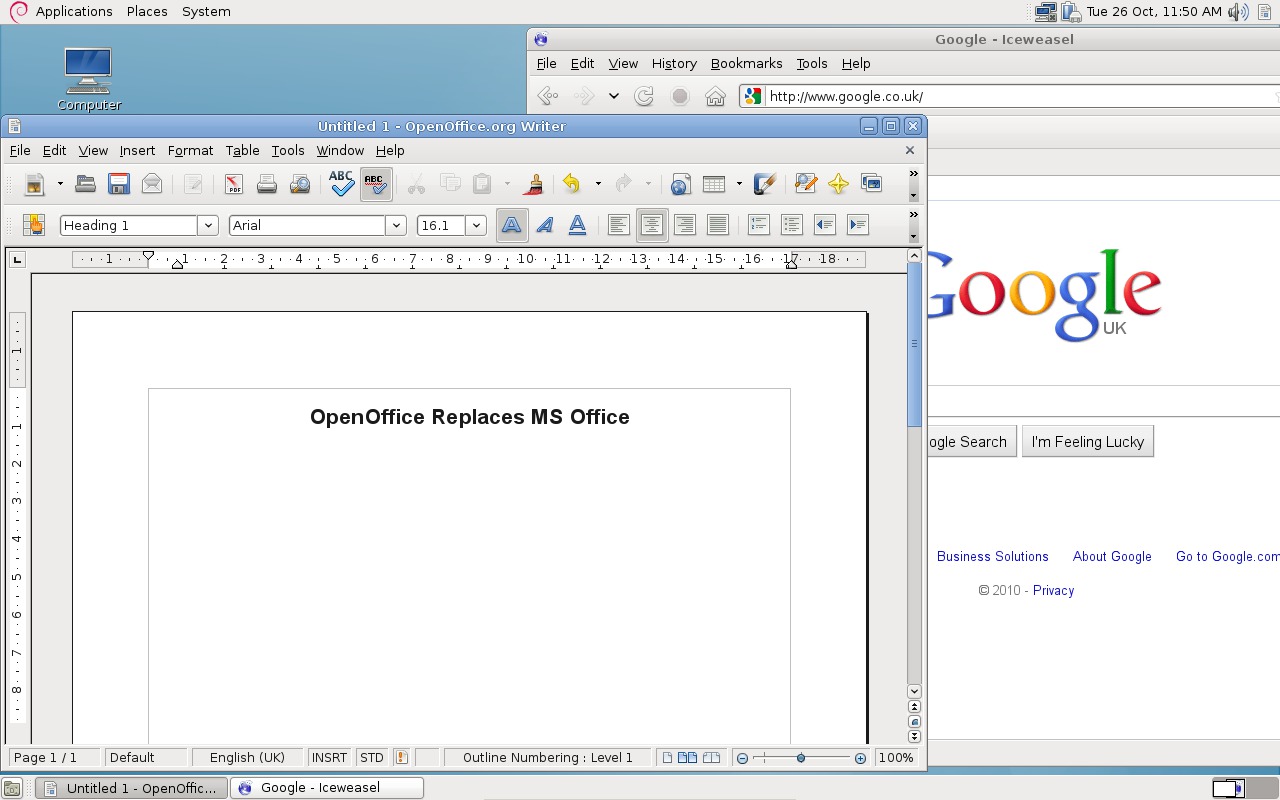Toggle Centered alignment
Viewport: 1280px width, 800px height.
(x=651, y=225)
